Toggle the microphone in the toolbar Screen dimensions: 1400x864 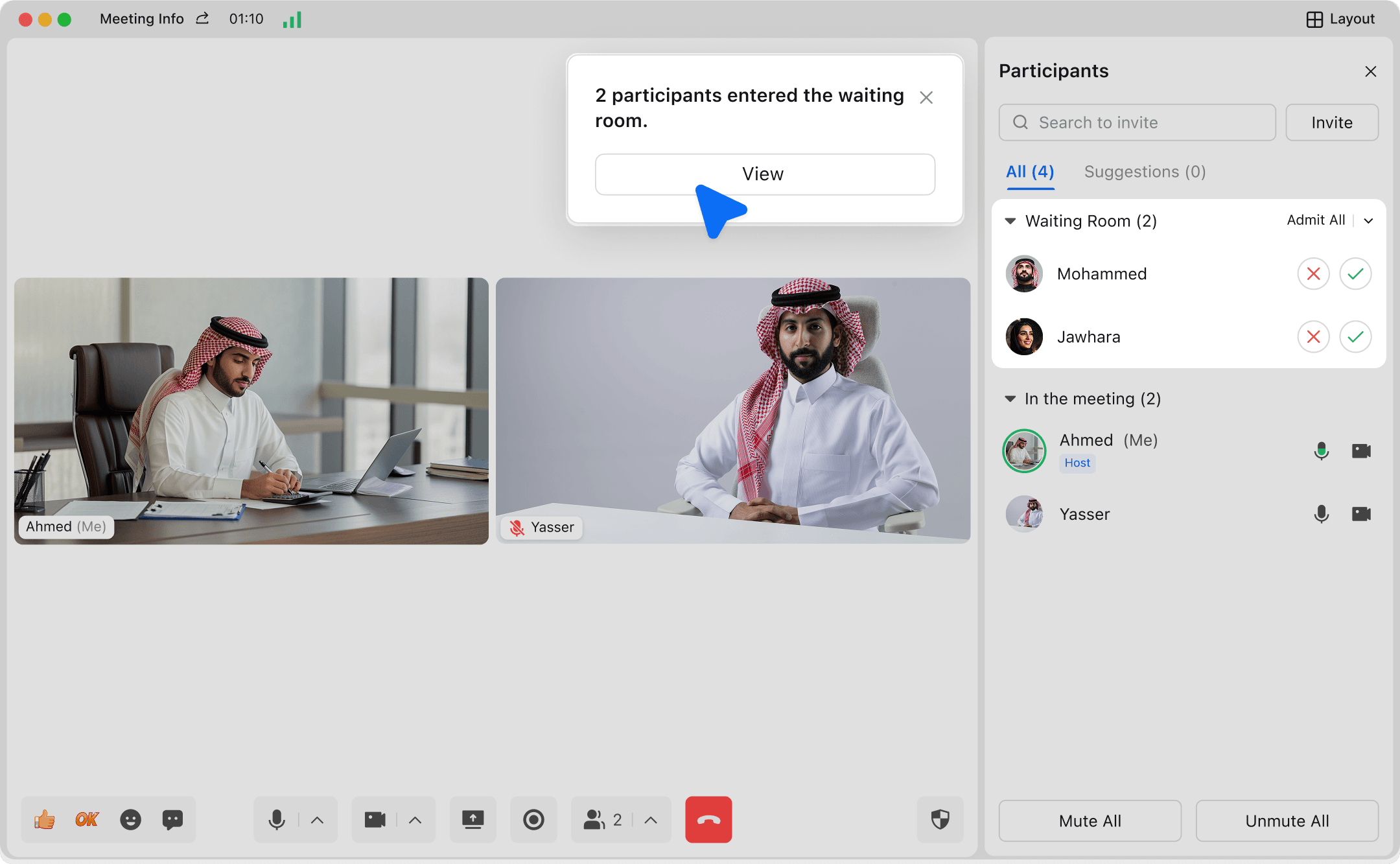(x=277, y=820)
